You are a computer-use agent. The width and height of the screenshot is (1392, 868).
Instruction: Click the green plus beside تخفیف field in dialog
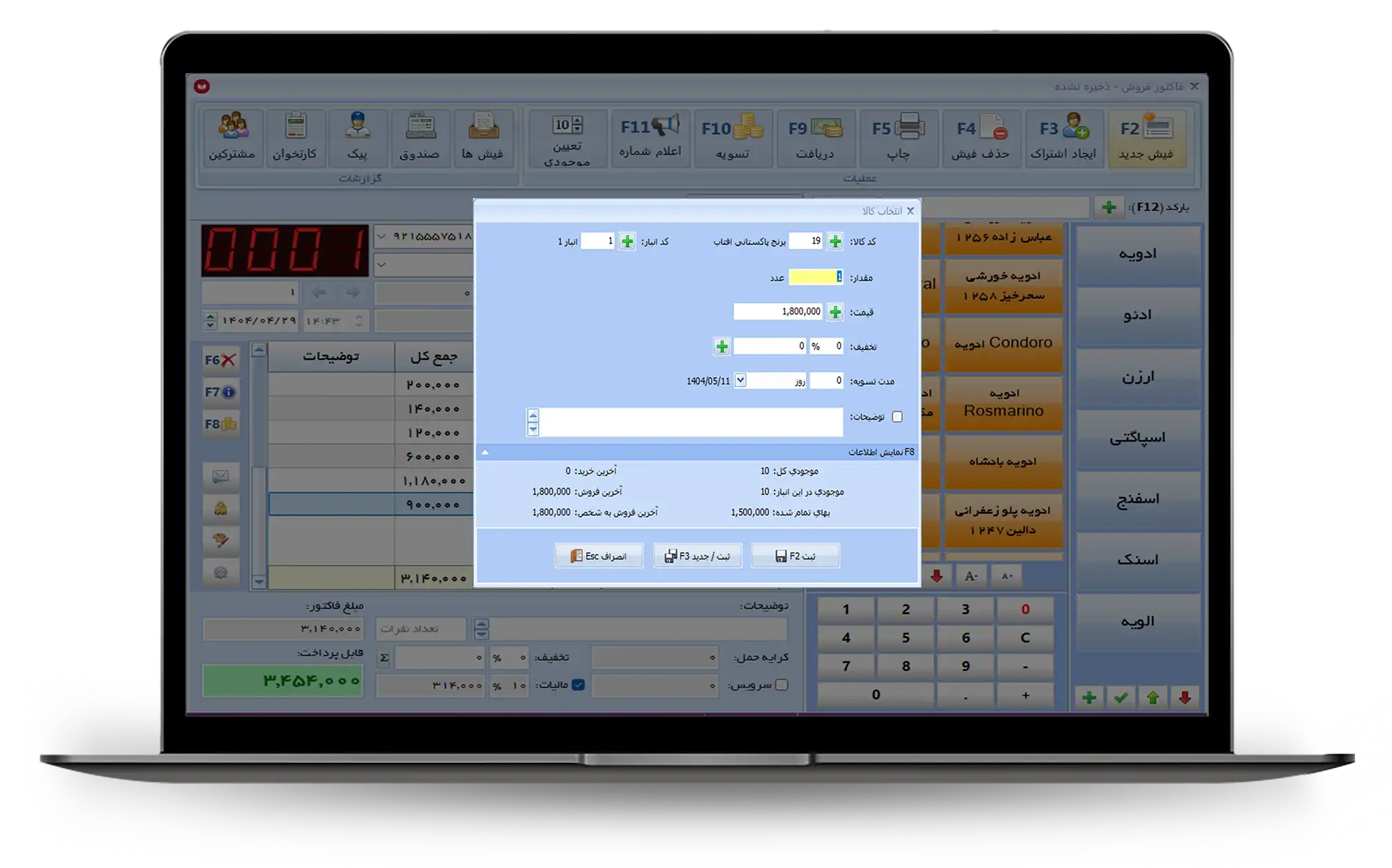point(722,346)
